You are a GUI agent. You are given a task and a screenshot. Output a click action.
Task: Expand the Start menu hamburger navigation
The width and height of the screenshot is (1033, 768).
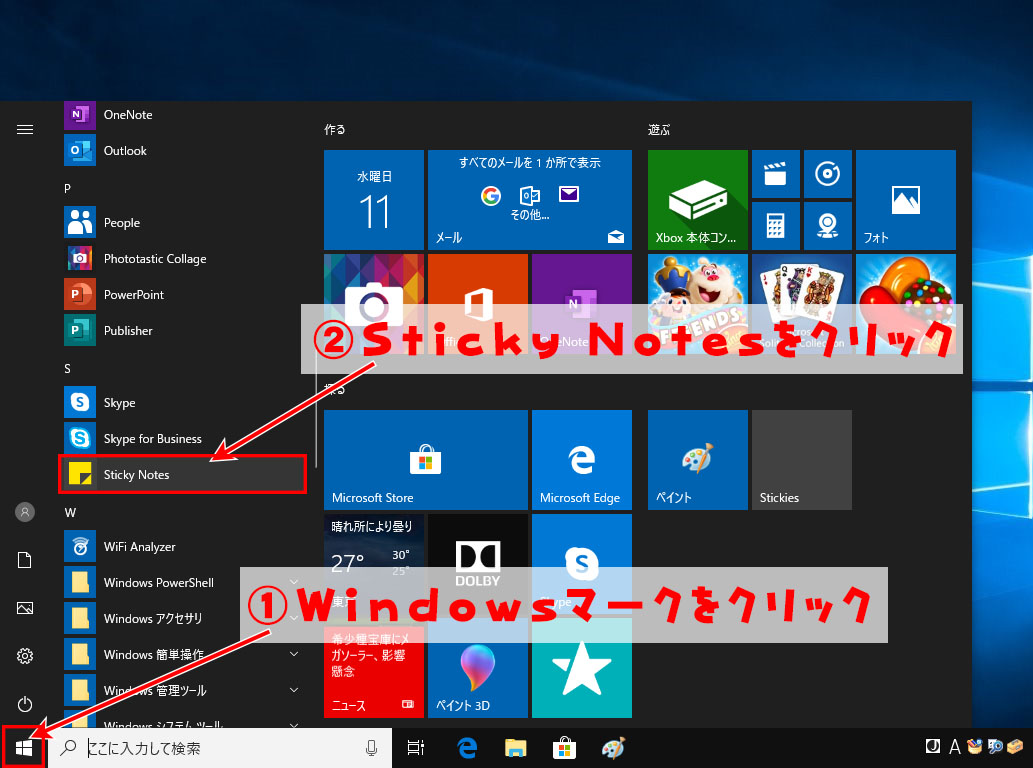pos(25,130)
